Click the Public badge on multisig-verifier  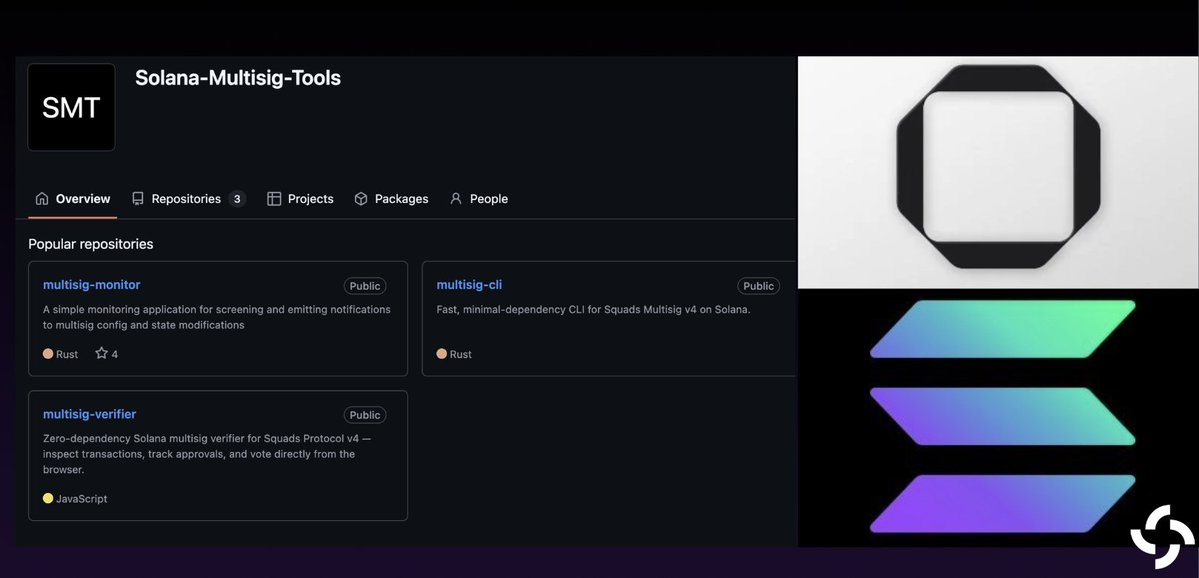tap(365, 415)
